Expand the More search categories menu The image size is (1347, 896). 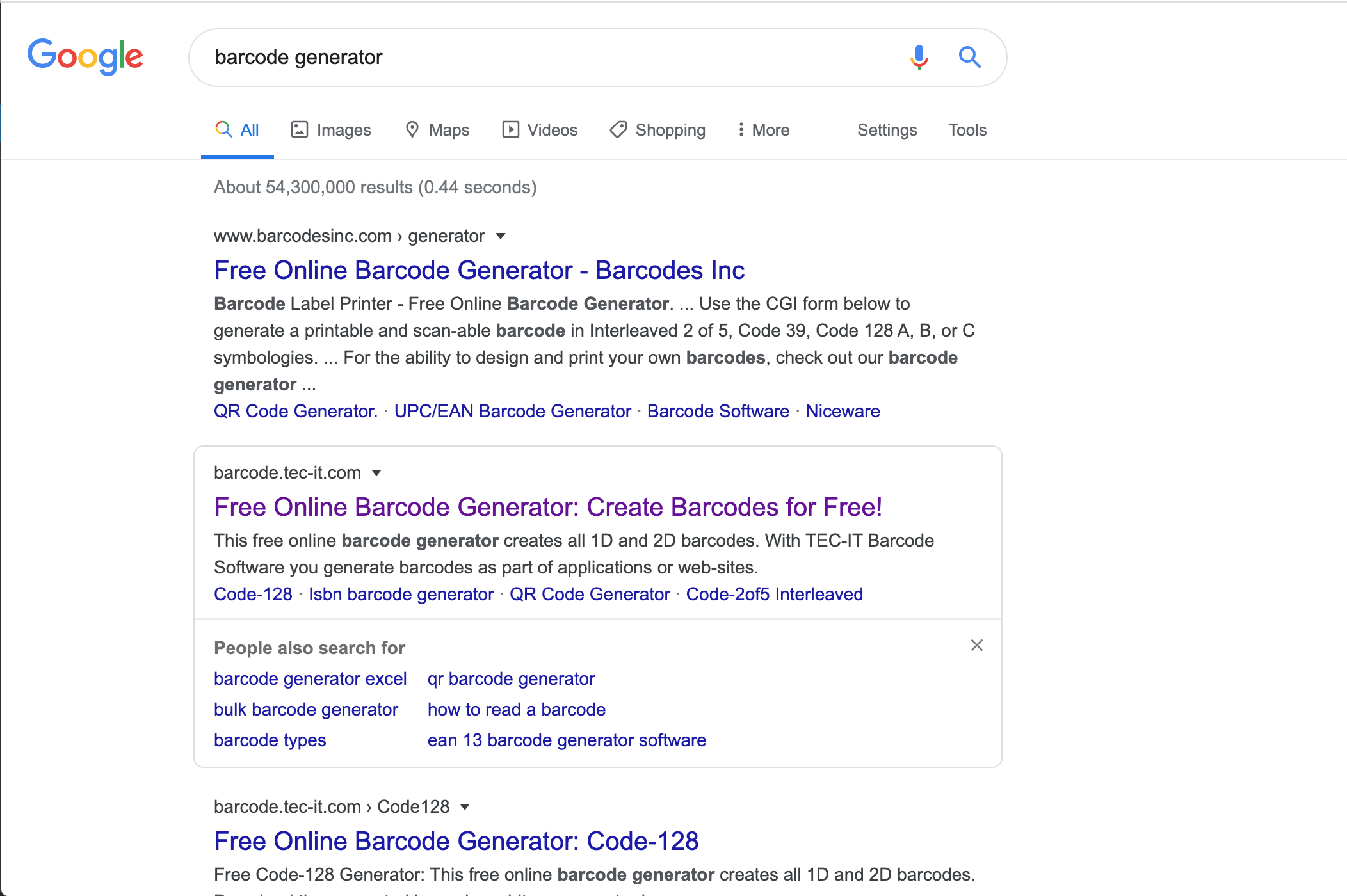763,130
